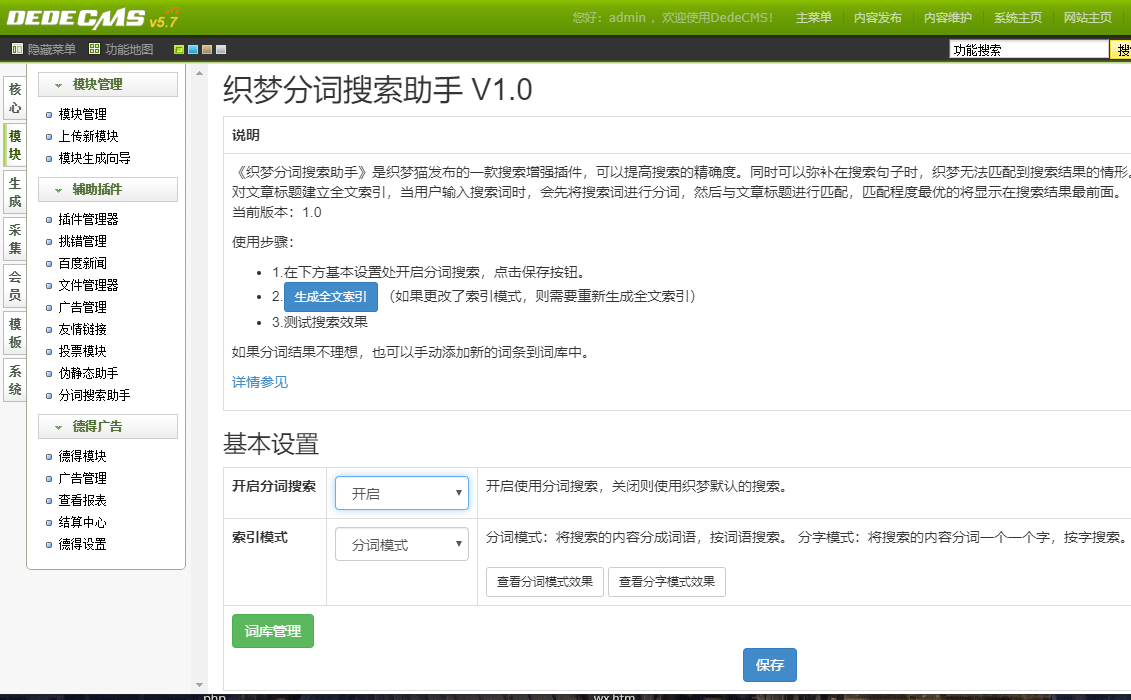Switch to the 系统 side tab
Screen dimensions: 1131x700
pos(15,380)
